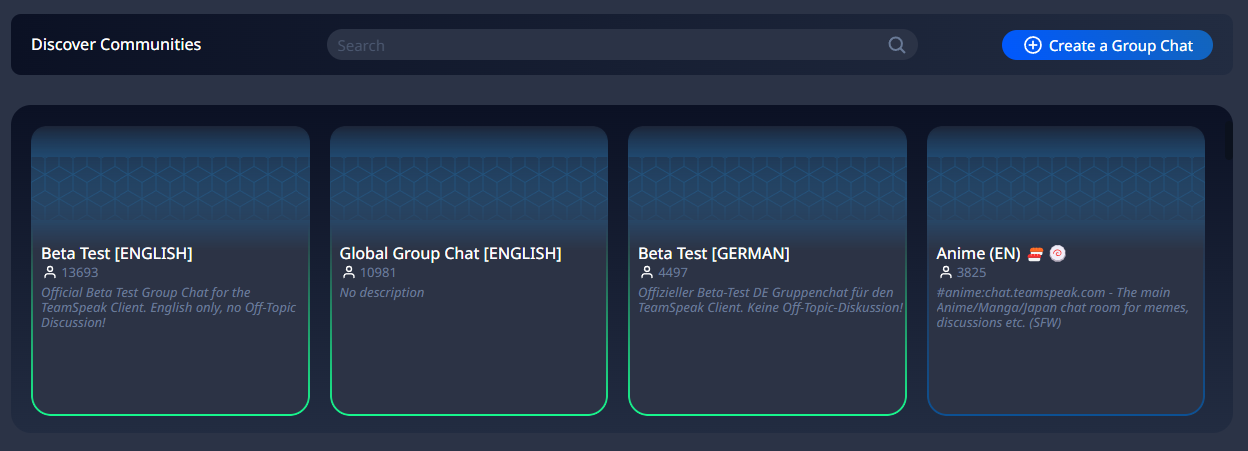Click the German Beta Test description text

770,300
